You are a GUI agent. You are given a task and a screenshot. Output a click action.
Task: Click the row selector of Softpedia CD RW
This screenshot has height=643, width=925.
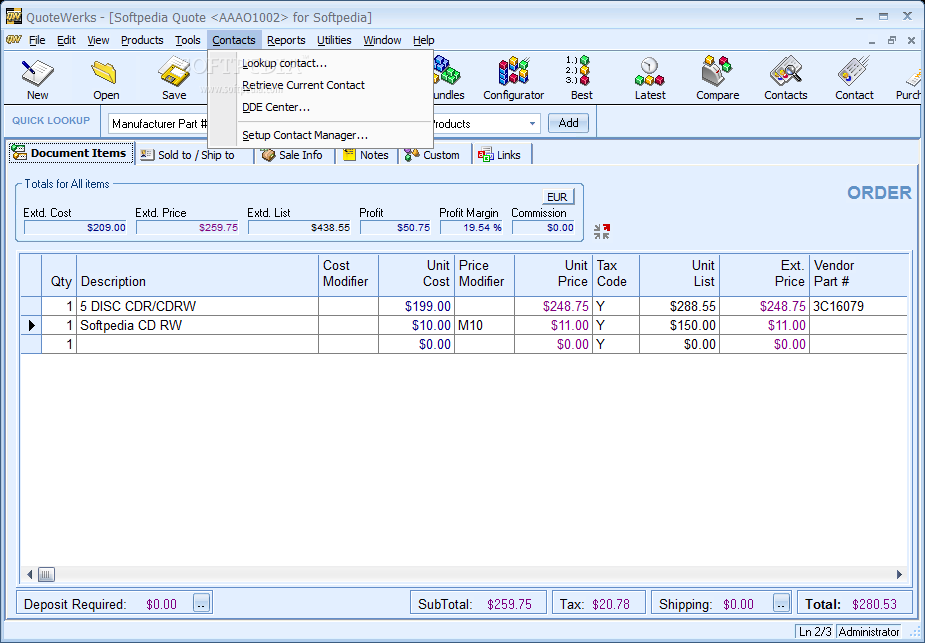click(x=31, y=325)
